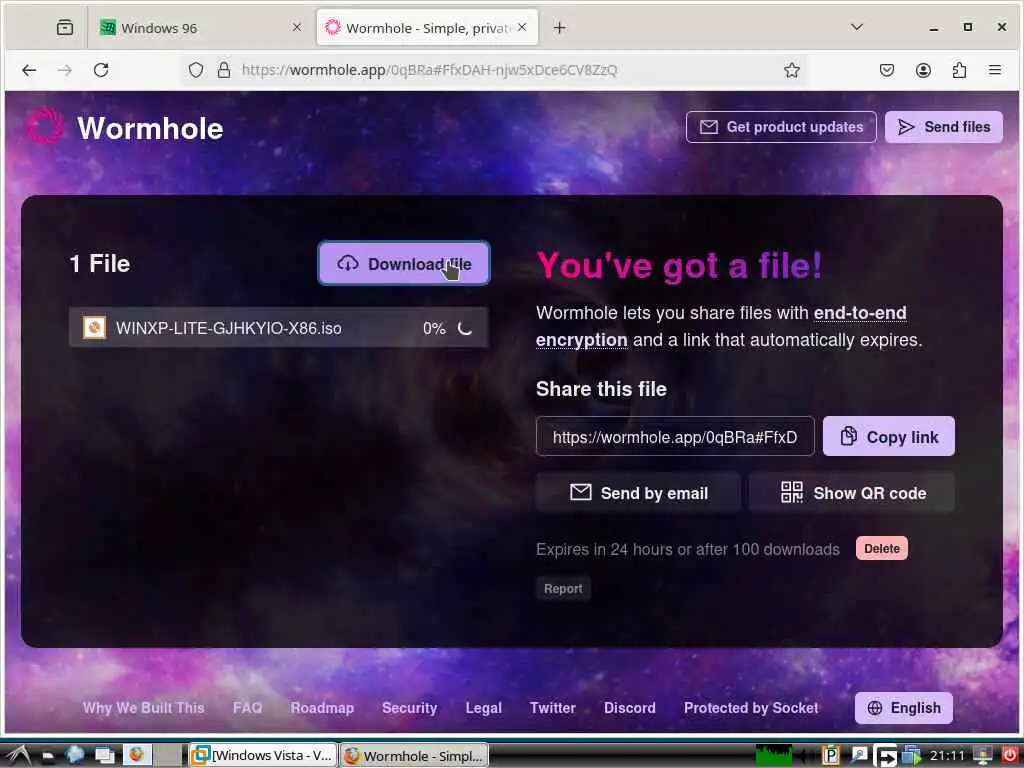Click the network monitor tray icon
The image size is (1024, 768).
pos(982,756)
